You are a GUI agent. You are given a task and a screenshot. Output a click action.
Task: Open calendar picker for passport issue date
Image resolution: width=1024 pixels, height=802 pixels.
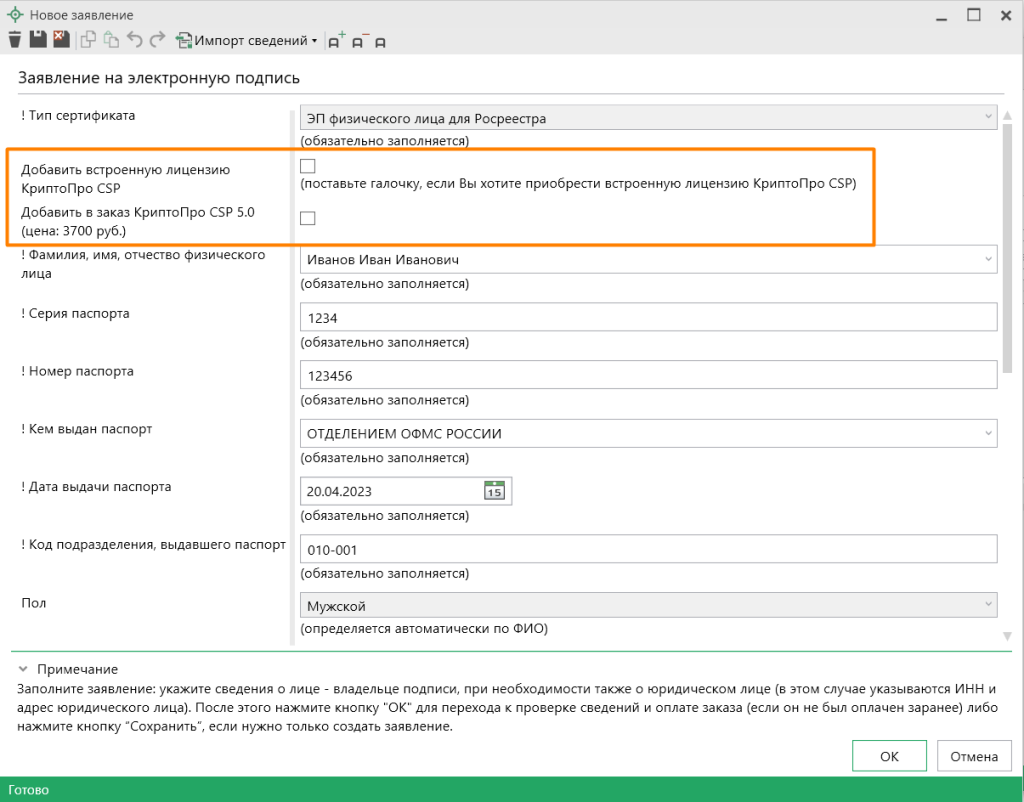pyautogui.click(x=494, y=491)
